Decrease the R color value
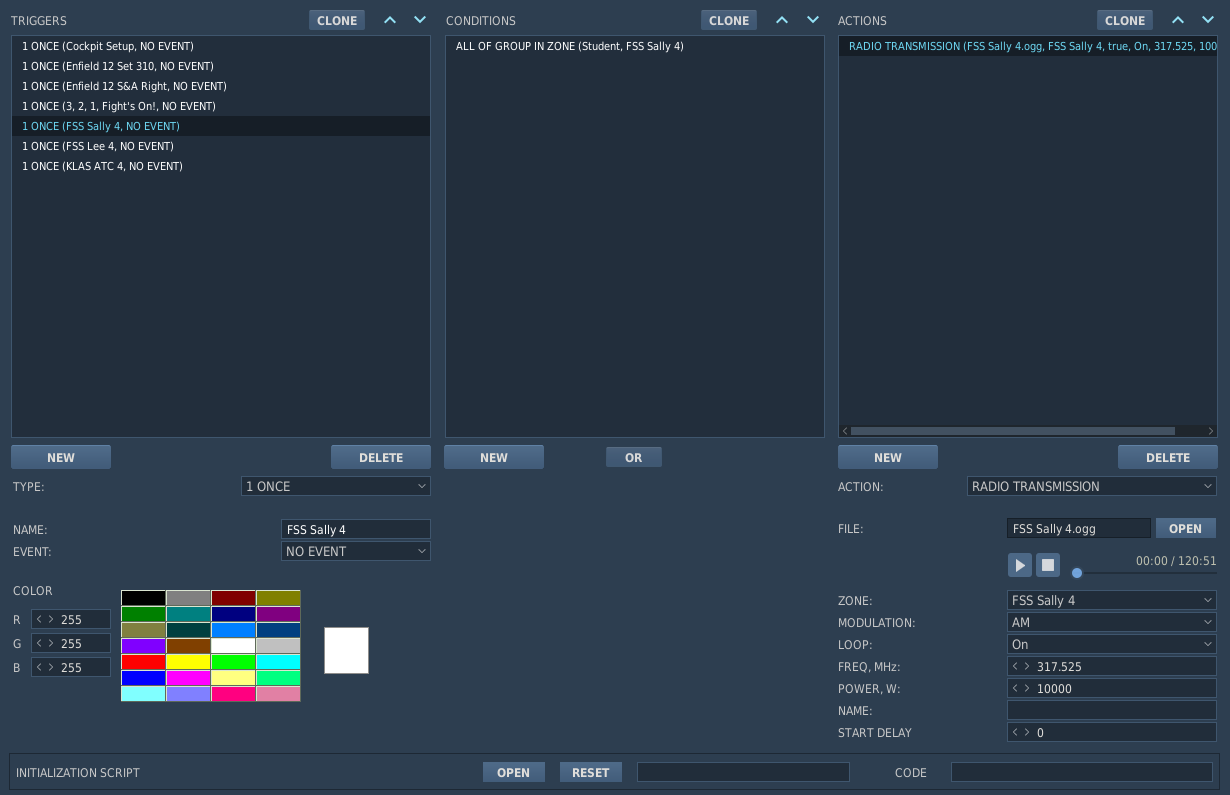This screenshot has width=1230, height=795. tap(39, 619)
